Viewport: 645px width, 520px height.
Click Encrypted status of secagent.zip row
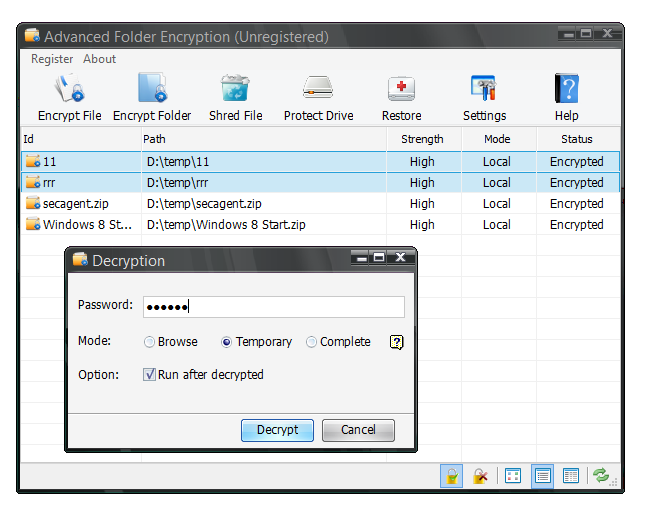(x=576, y=204)
